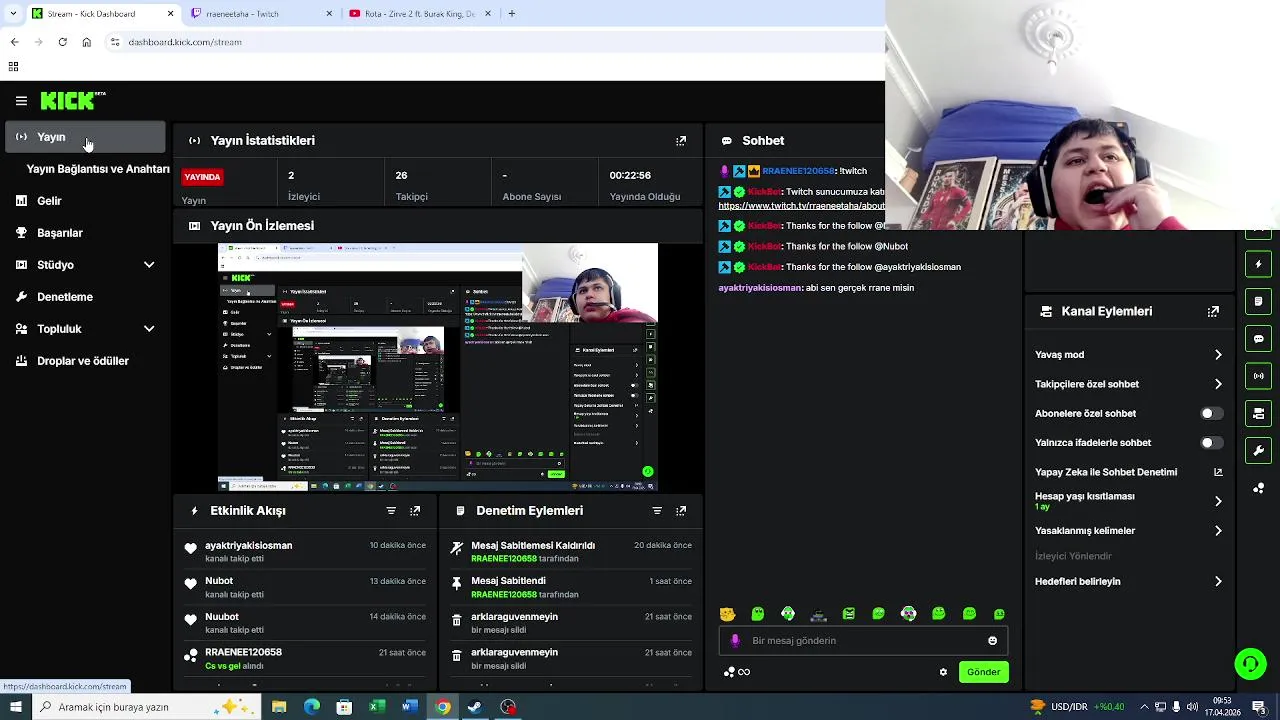Image resolution: width=1280 pixels, height=720 pixels.
Task: Click Nubot follow event in Etkinlik Akışı
Action: 306,587
